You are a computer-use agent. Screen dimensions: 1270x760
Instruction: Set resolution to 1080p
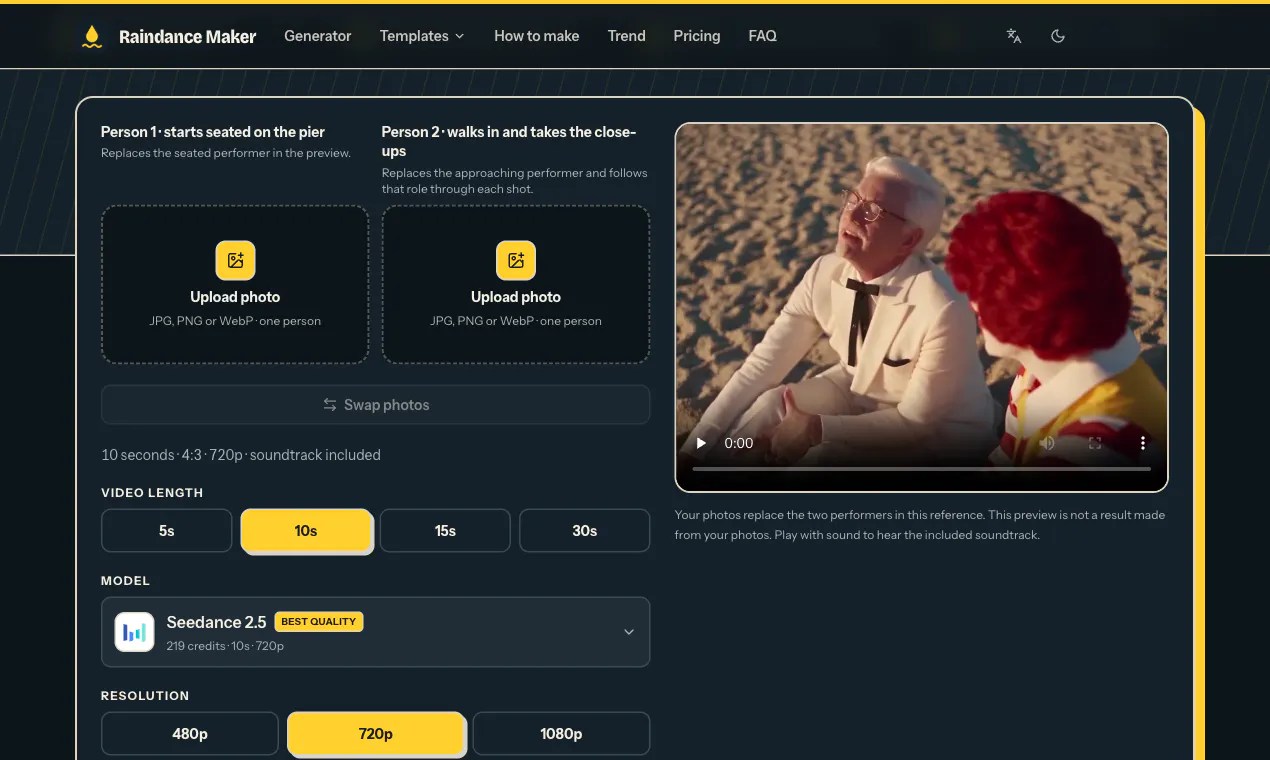pos(561,734)
